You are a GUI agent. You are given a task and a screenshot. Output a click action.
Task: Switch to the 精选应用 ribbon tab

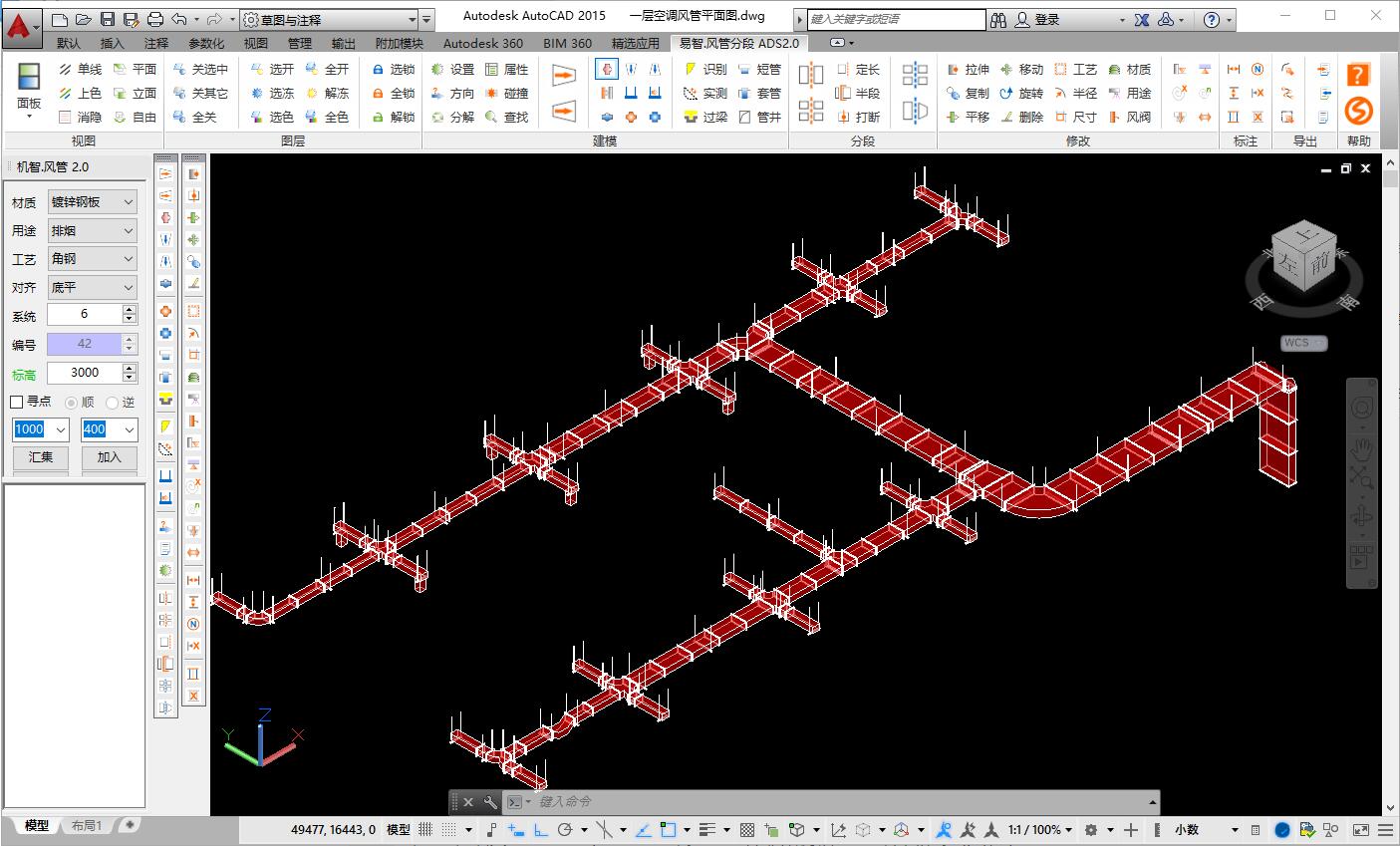coord(635,43)
